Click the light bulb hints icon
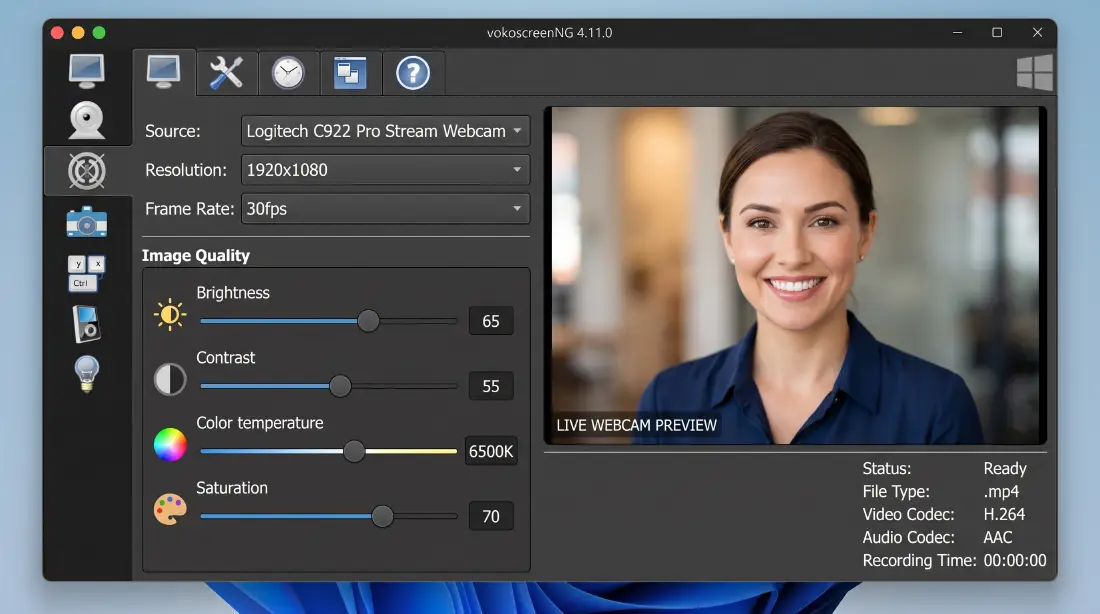The width and height of the screenshot is (1100, 614). point(87,373)
